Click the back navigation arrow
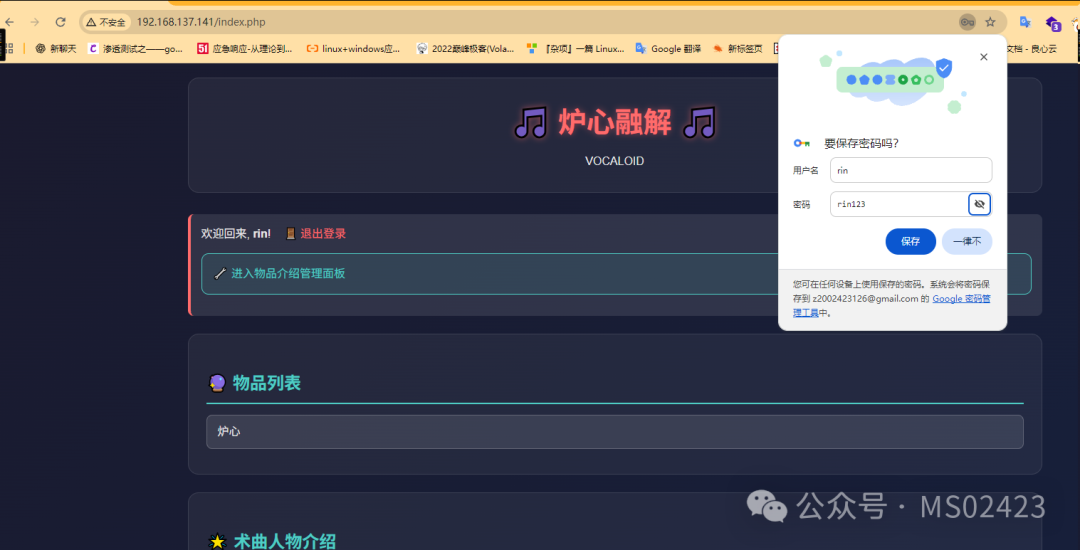Screen dimensions: 1080x550 [10, 22]
